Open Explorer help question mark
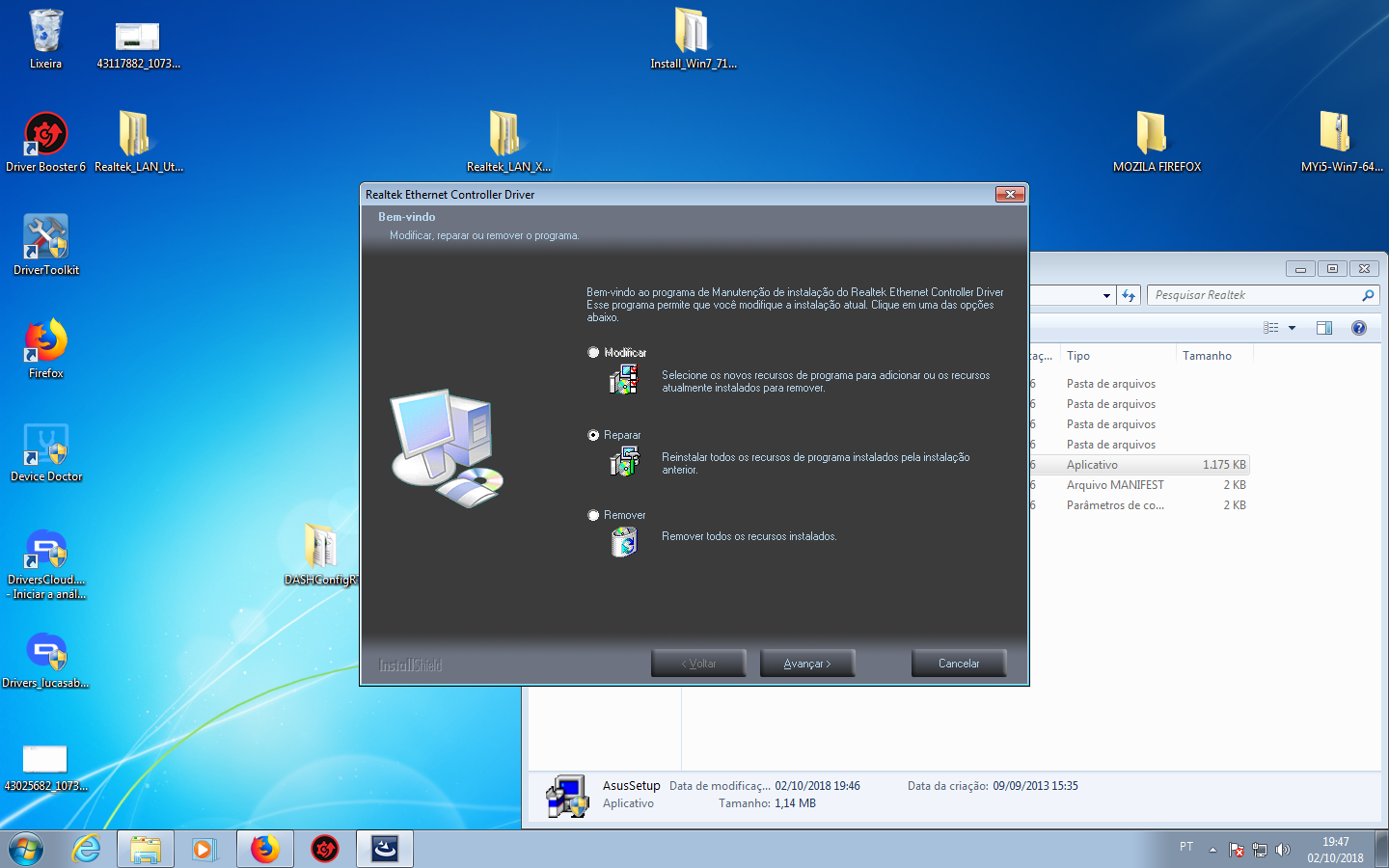This screenshot has width=1389, height=868. [x=1359, y=328]
